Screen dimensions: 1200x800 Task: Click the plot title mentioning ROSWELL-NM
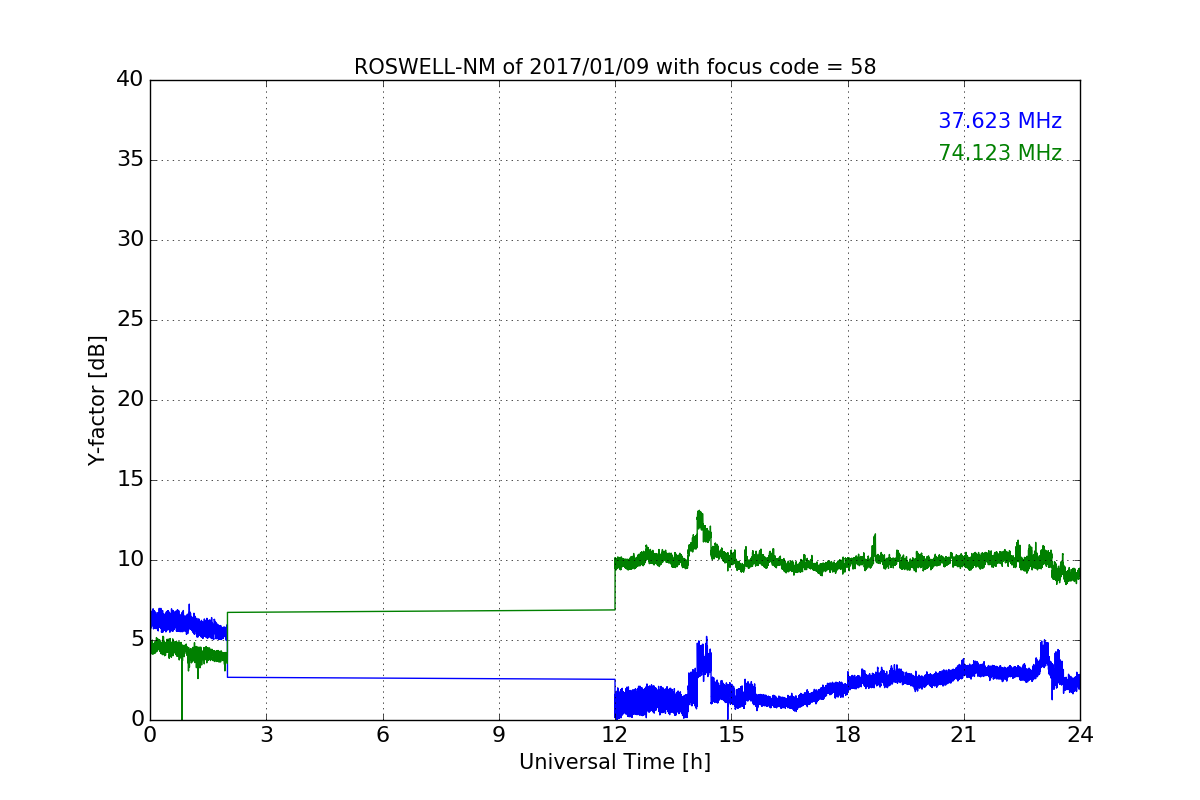click(x=615, y=67)
